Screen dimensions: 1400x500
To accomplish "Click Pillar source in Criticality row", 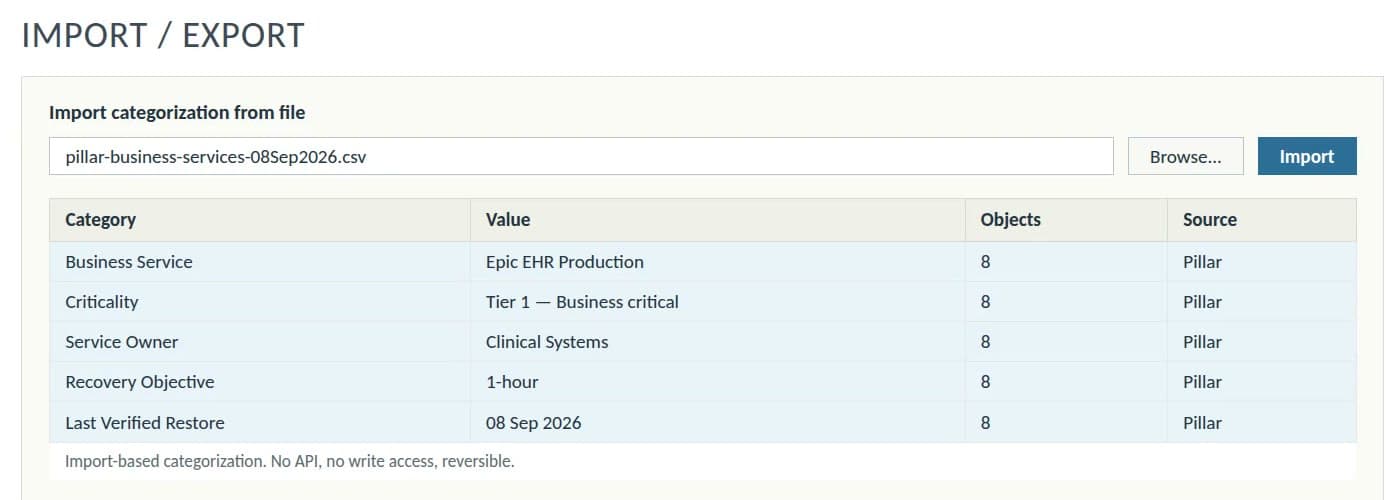I will click(1202, 302).
